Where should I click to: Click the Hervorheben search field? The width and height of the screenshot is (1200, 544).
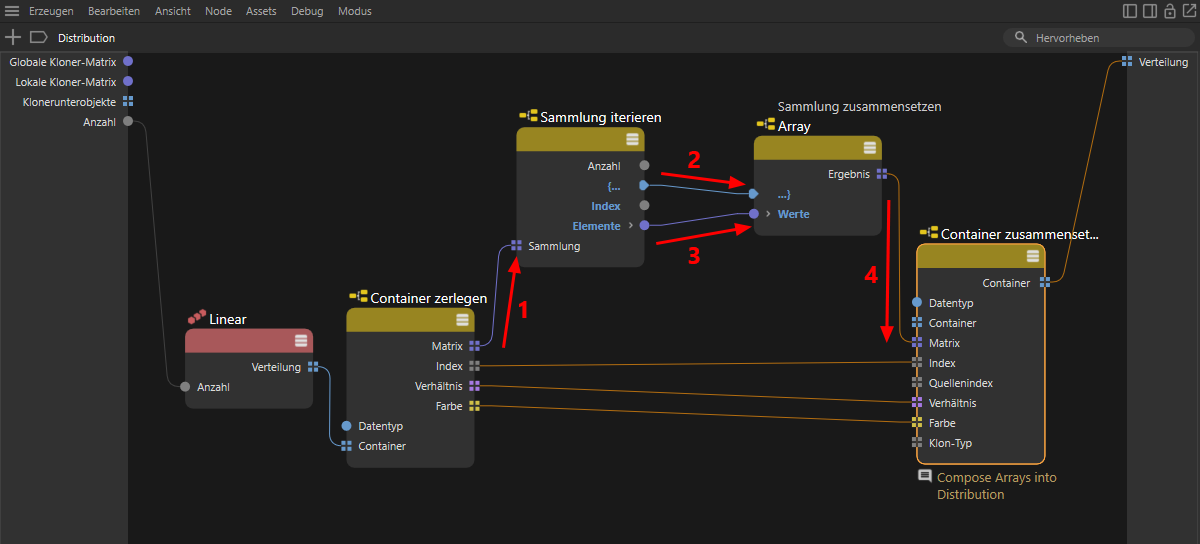click(x=1105, y=37)
